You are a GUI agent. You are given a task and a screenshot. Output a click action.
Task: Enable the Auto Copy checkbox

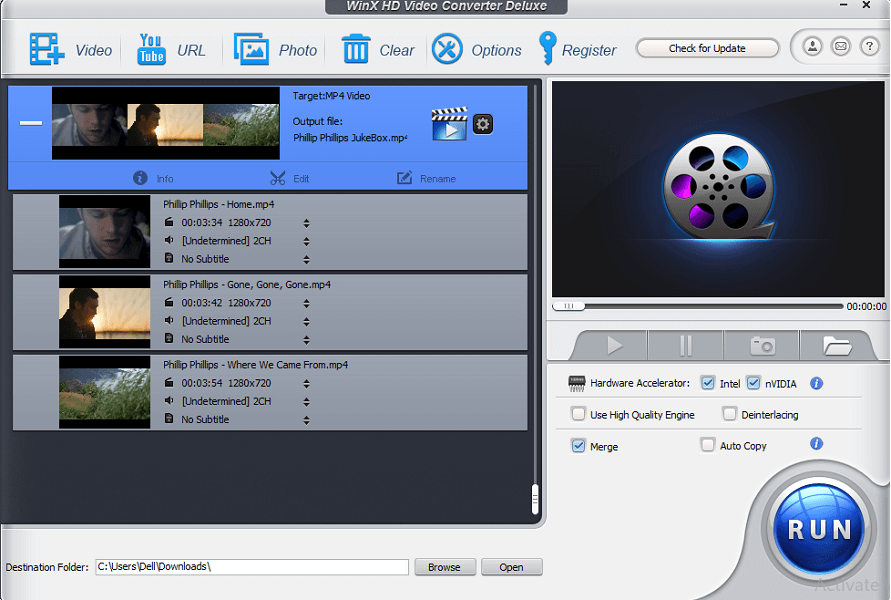pyautogui.click(x=707, y=444)
